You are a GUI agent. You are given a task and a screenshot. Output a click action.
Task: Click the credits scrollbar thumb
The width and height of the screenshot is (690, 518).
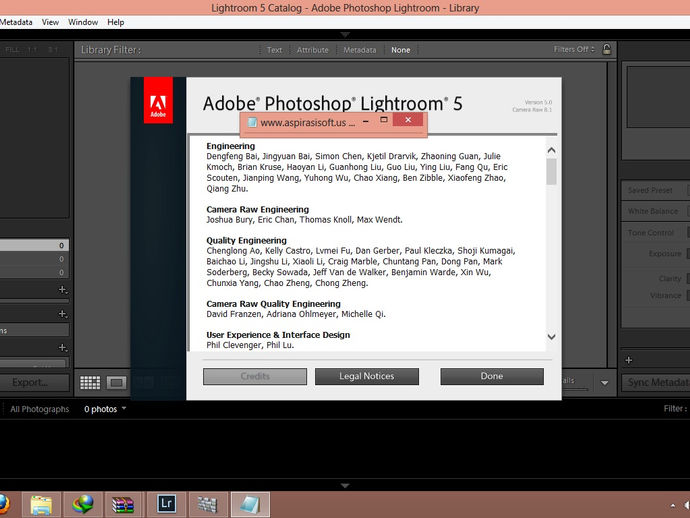click(551, 172)
